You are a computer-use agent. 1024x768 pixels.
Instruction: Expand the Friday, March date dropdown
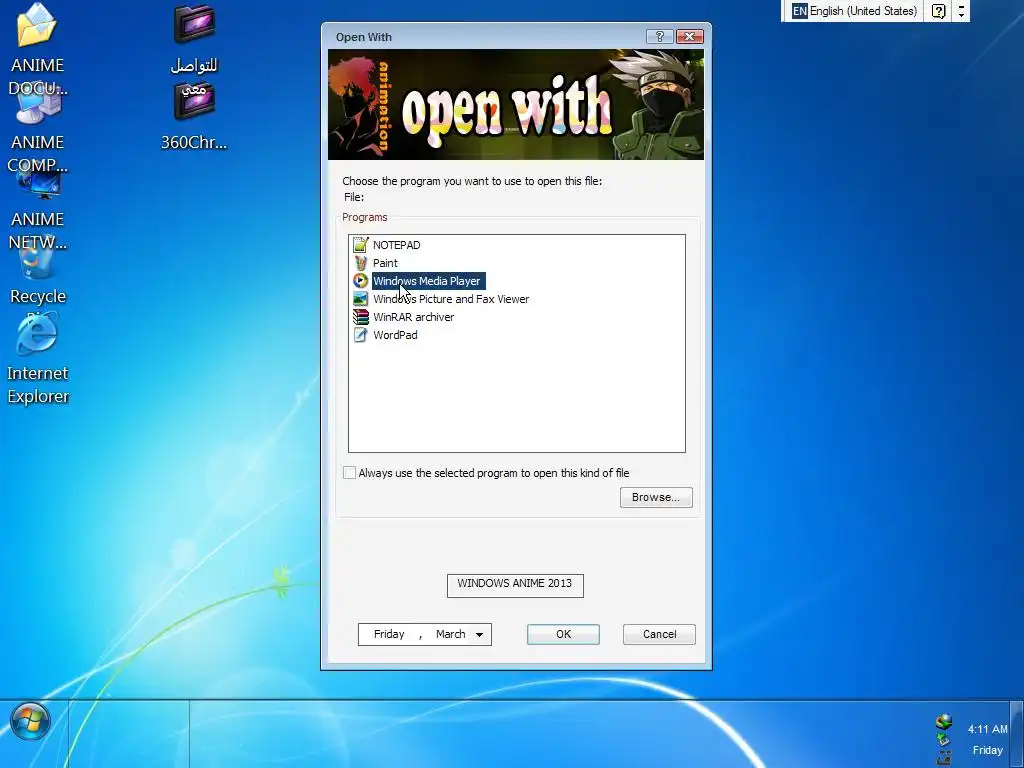[x=479, y=634]
